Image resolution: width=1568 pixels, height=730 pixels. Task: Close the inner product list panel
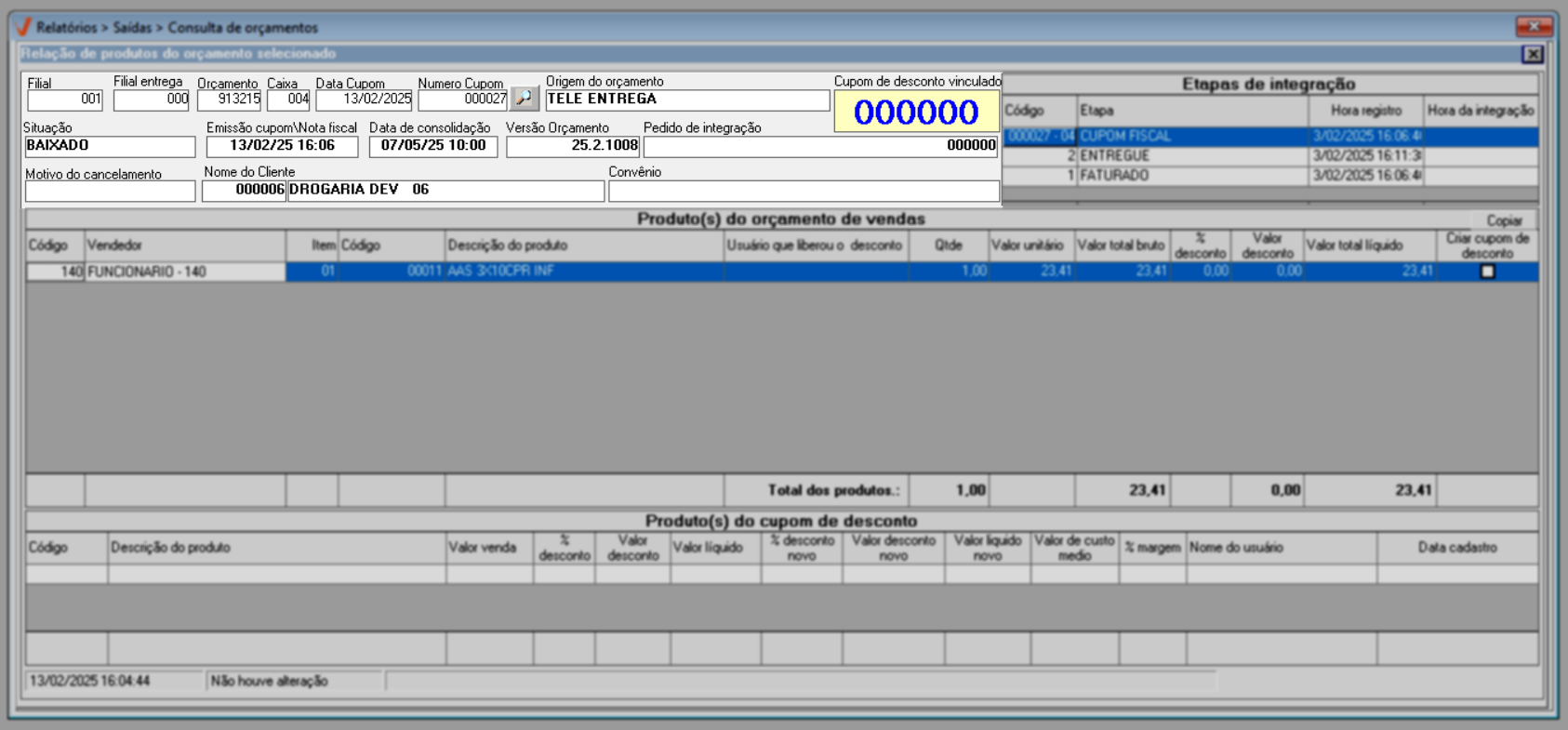point(1532,55)
